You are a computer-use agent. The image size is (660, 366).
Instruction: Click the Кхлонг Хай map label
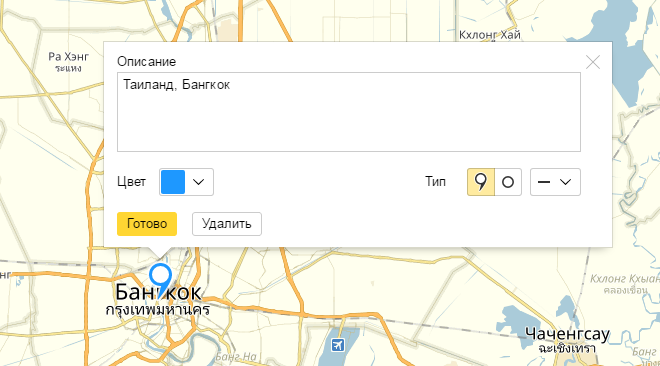click(490, 34)
